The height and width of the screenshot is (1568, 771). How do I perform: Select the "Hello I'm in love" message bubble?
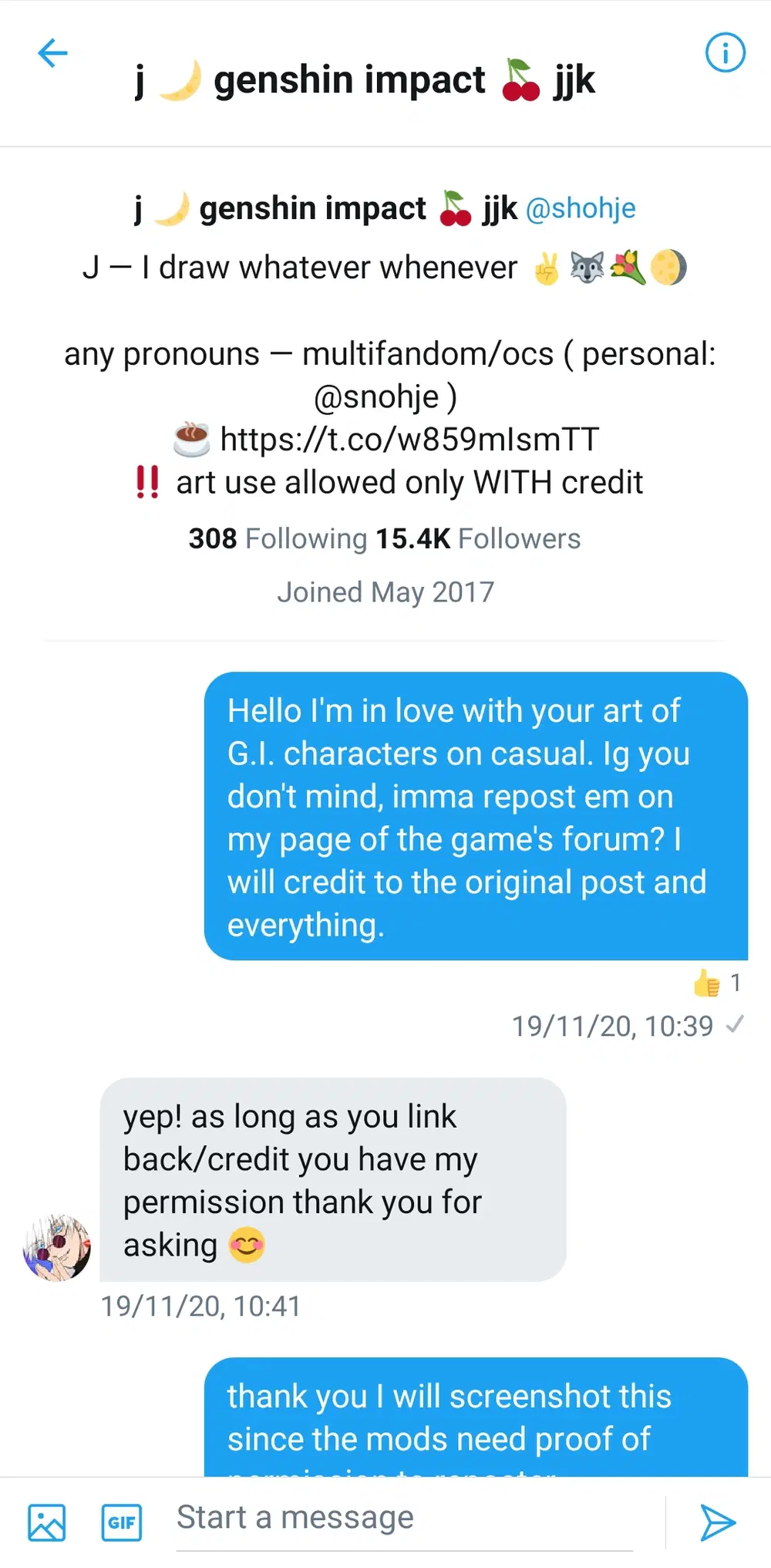pos(476,816)
